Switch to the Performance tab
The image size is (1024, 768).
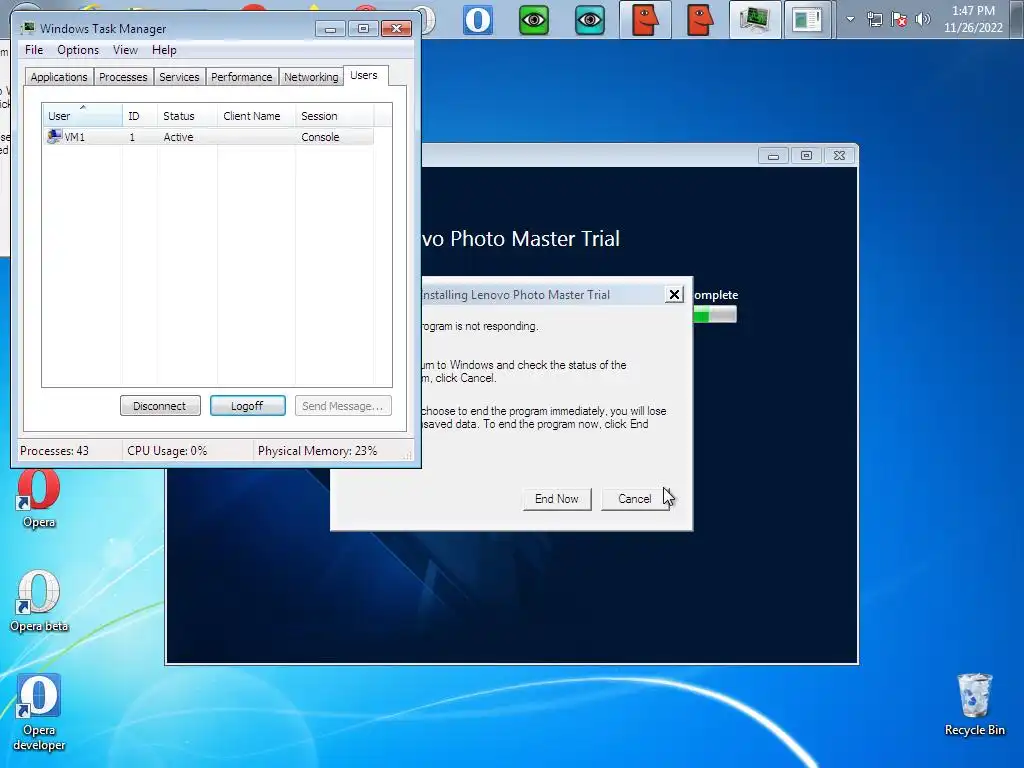[241, 77]
